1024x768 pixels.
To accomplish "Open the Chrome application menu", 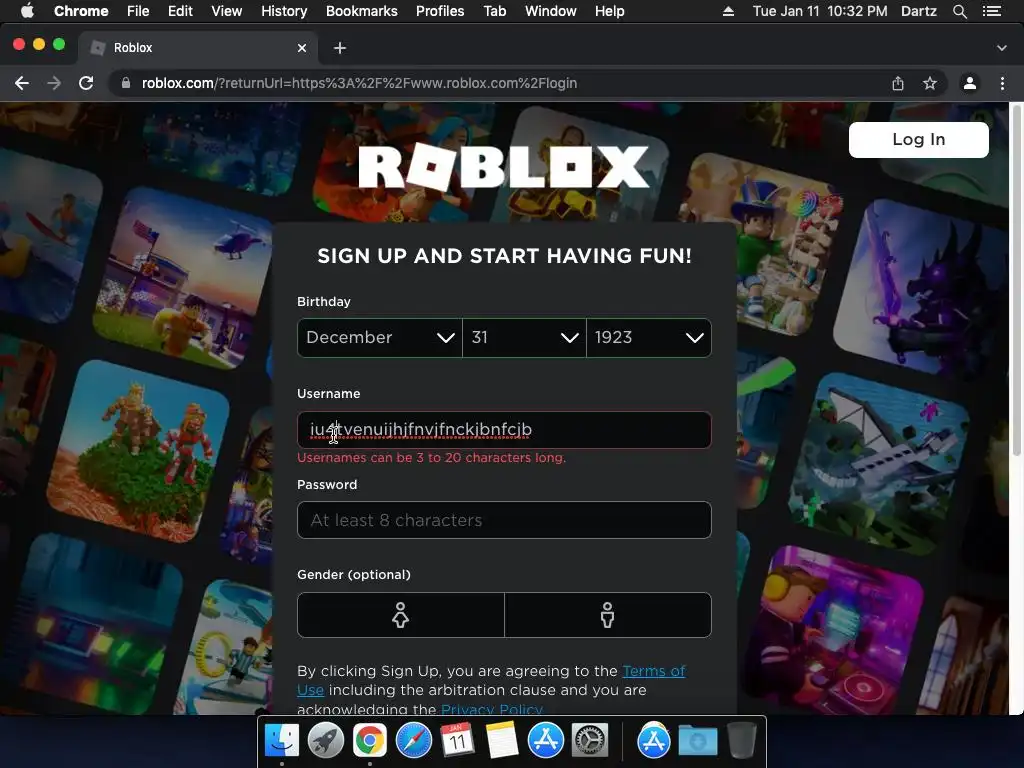I will (x=81, y=11).
